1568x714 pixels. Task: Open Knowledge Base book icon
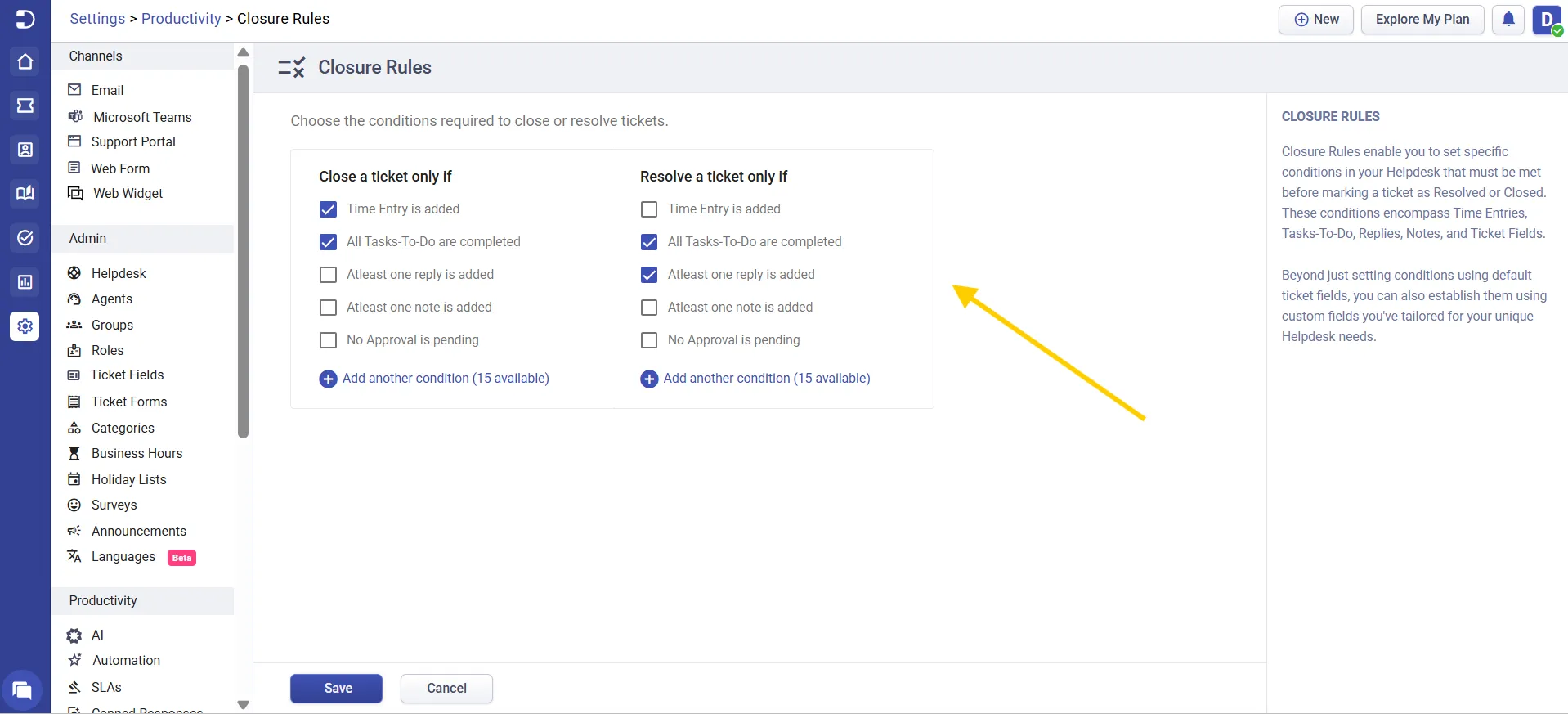(x=25, y=193)
